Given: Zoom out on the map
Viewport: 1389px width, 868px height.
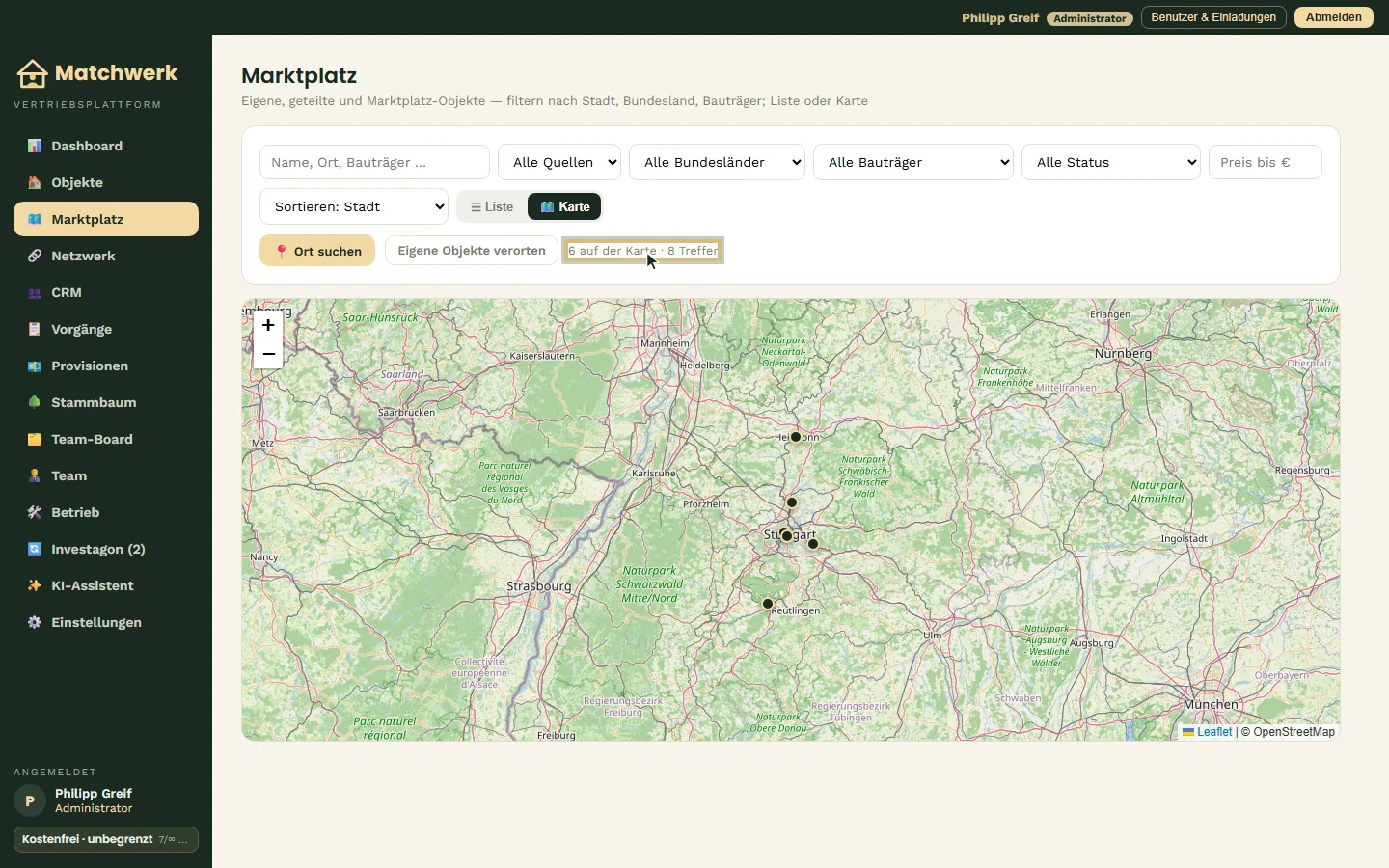Looking at the screenshot, I should [x=268, y=354].
